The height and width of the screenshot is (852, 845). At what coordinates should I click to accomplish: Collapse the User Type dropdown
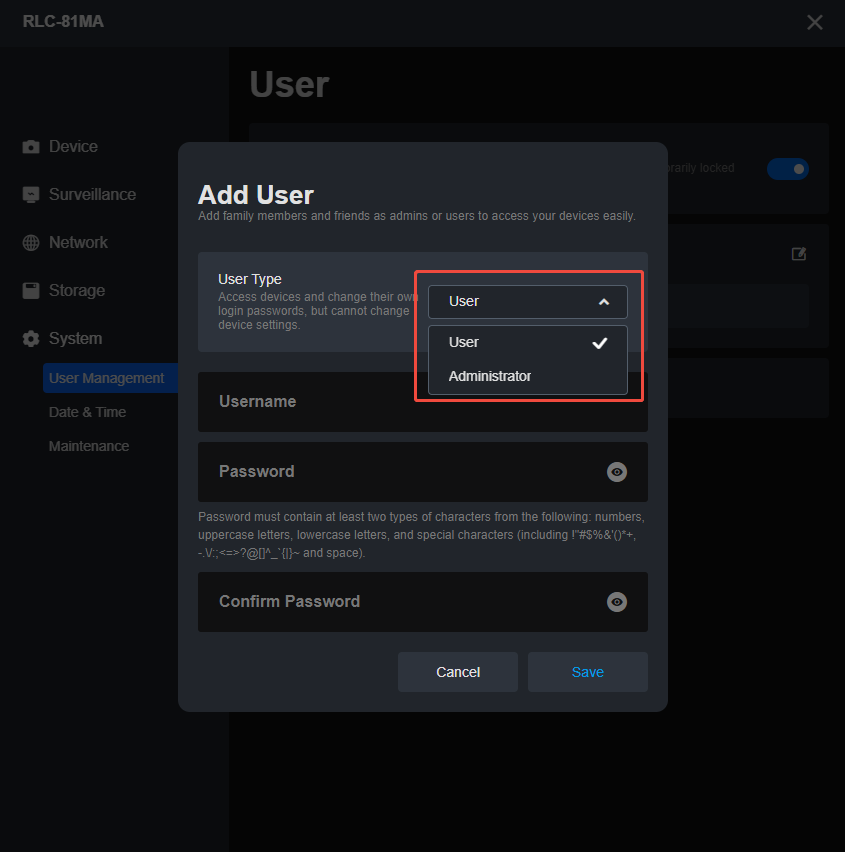click(x=527, y=301)
